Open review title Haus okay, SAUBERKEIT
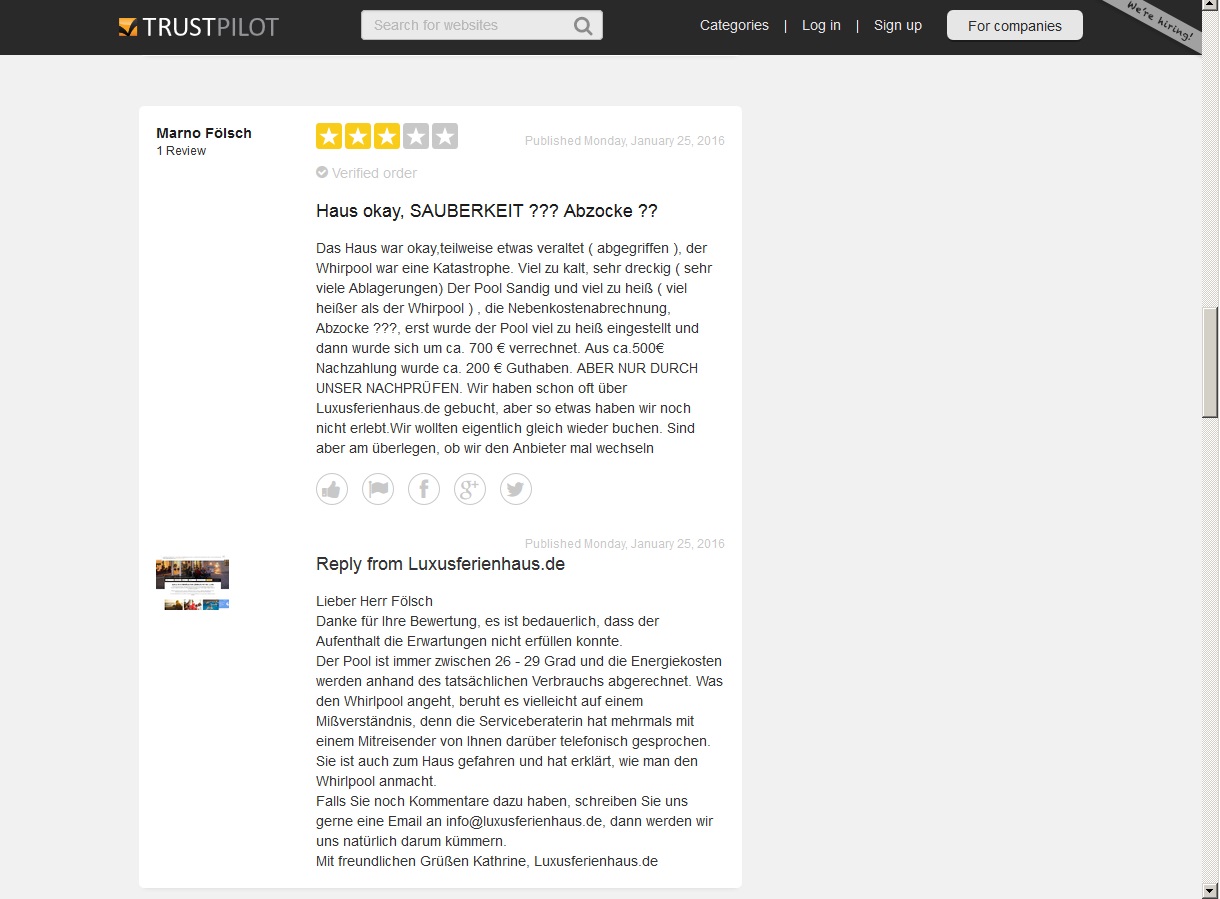The width and height of the screenshot is (1220, 899). 486,211
